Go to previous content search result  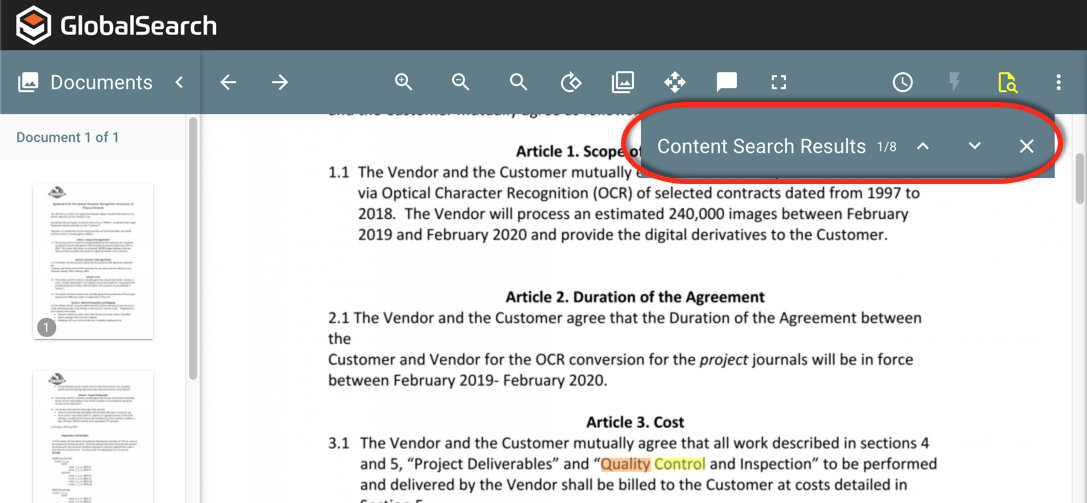[923, 146]
